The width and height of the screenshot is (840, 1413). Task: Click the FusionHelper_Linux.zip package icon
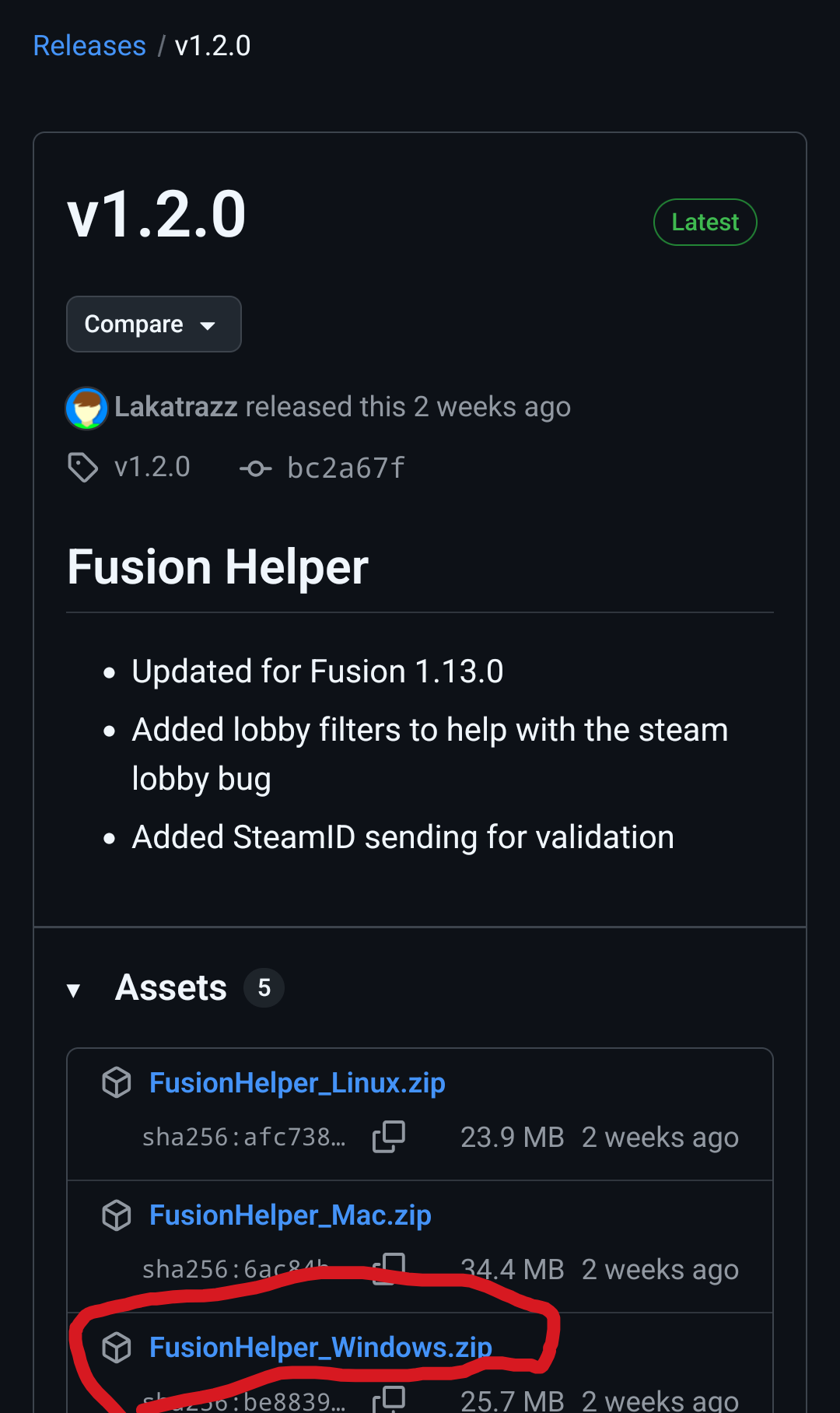coord(117,1082)
